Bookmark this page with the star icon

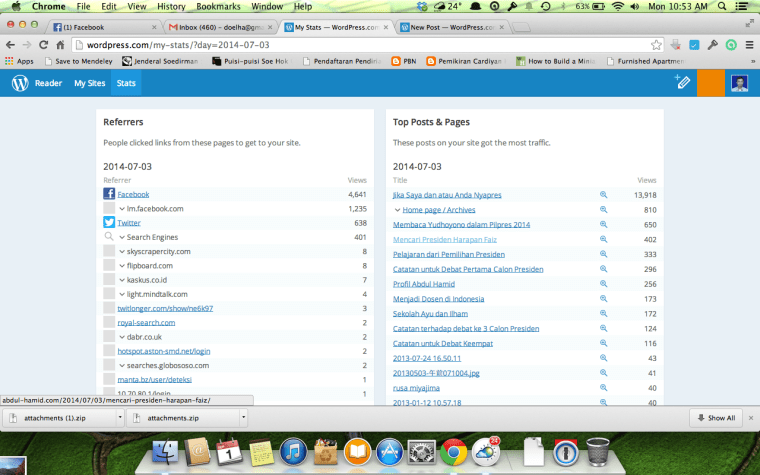pos(656,45)
